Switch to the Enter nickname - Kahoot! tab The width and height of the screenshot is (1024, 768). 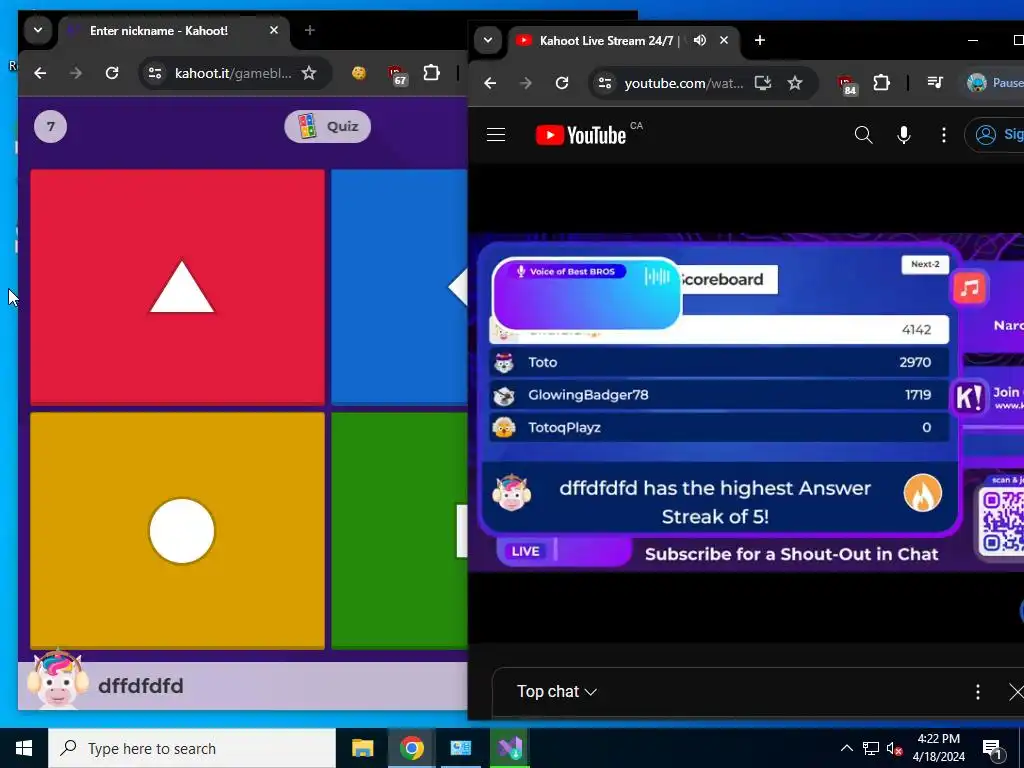tap(159, 31)
